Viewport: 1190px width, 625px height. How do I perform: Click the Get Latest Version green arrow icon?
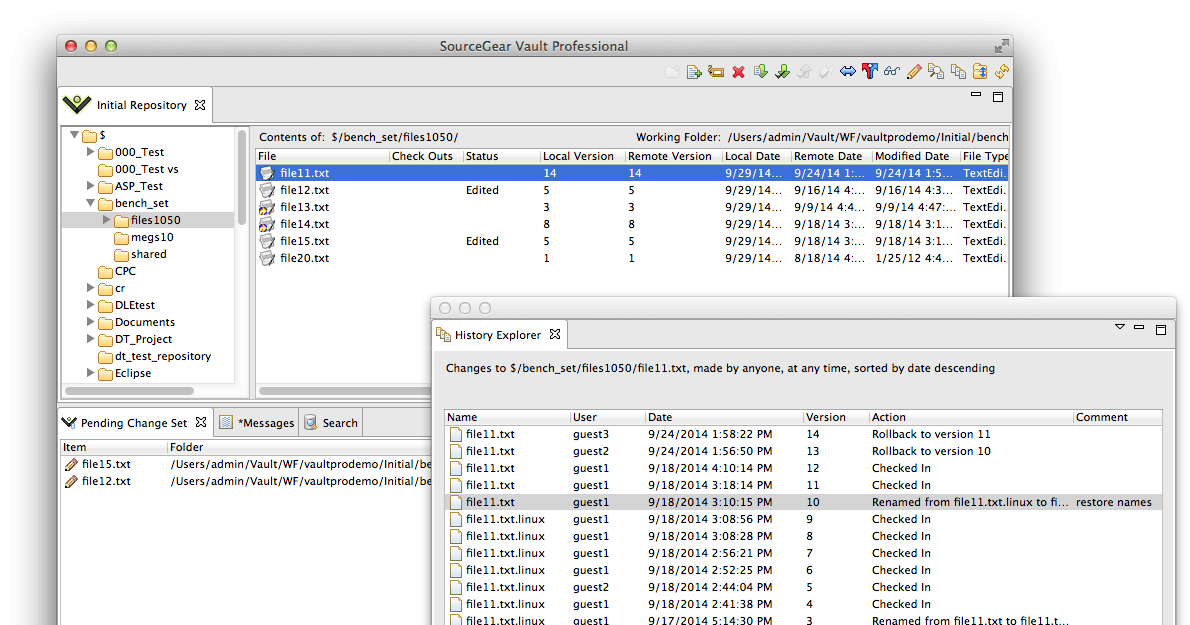pos(760,72)
